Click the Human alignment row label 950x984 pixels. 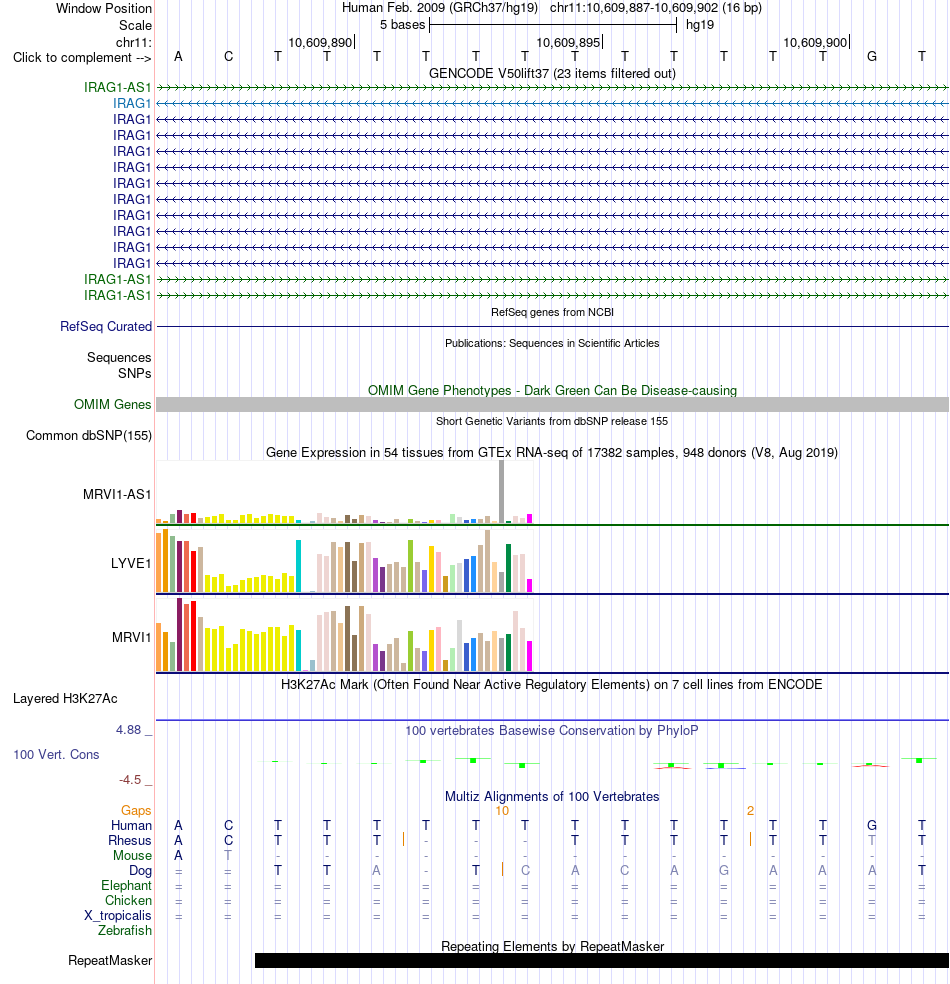point(131,825)
